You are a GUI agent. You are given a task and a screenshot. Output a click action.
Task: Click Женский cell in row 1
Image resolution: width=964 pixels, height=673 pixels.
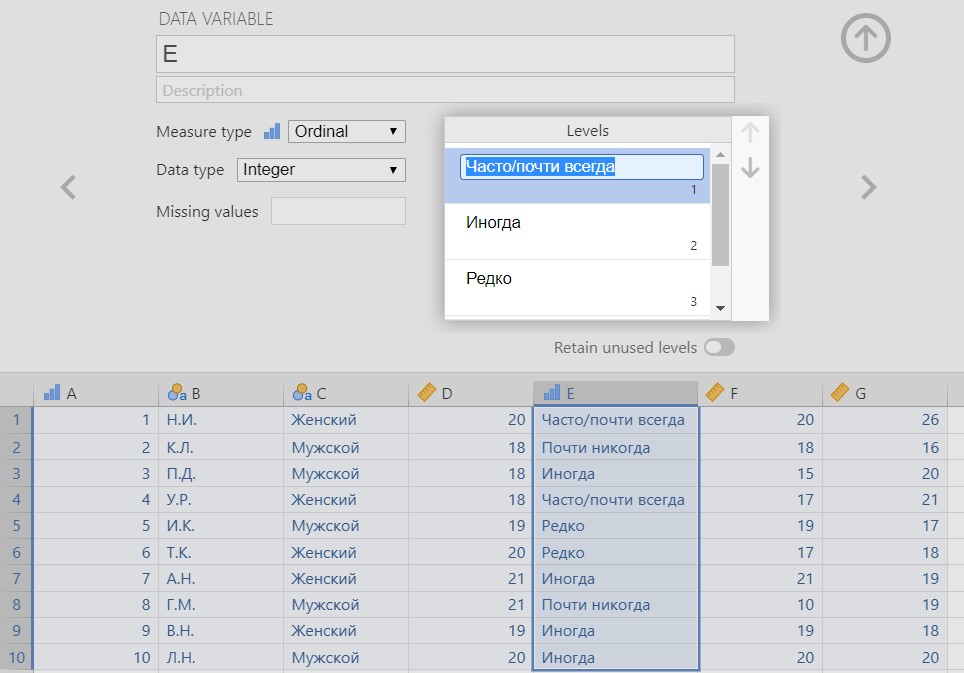click(x=346, y=420)
